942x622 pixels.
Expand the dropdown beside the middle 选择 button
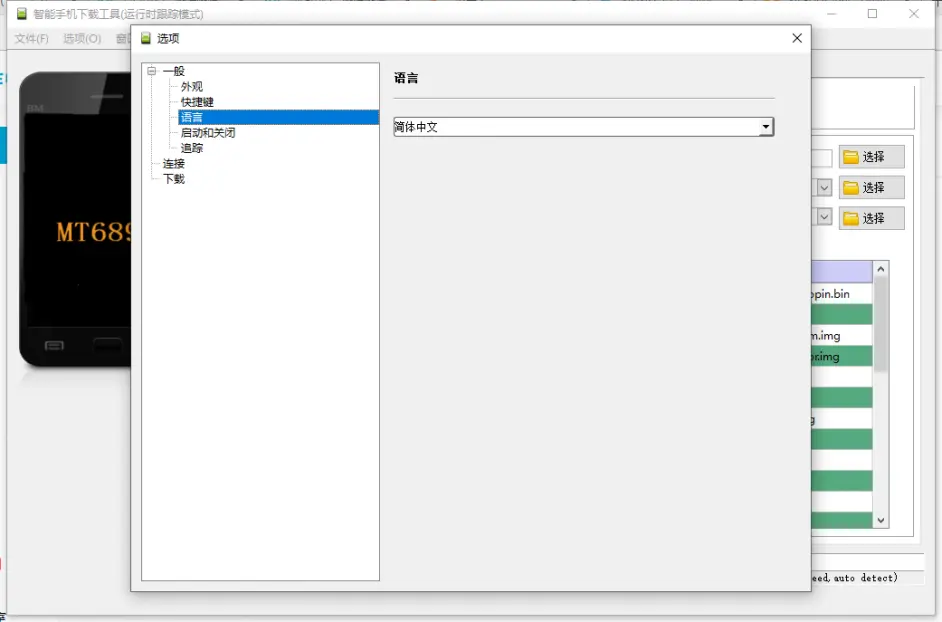824,188
